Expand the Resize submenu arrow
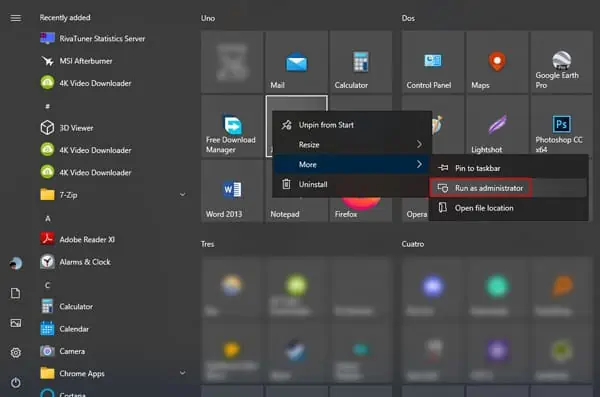Viewport: 600px width, 397px height. [419, 144]
